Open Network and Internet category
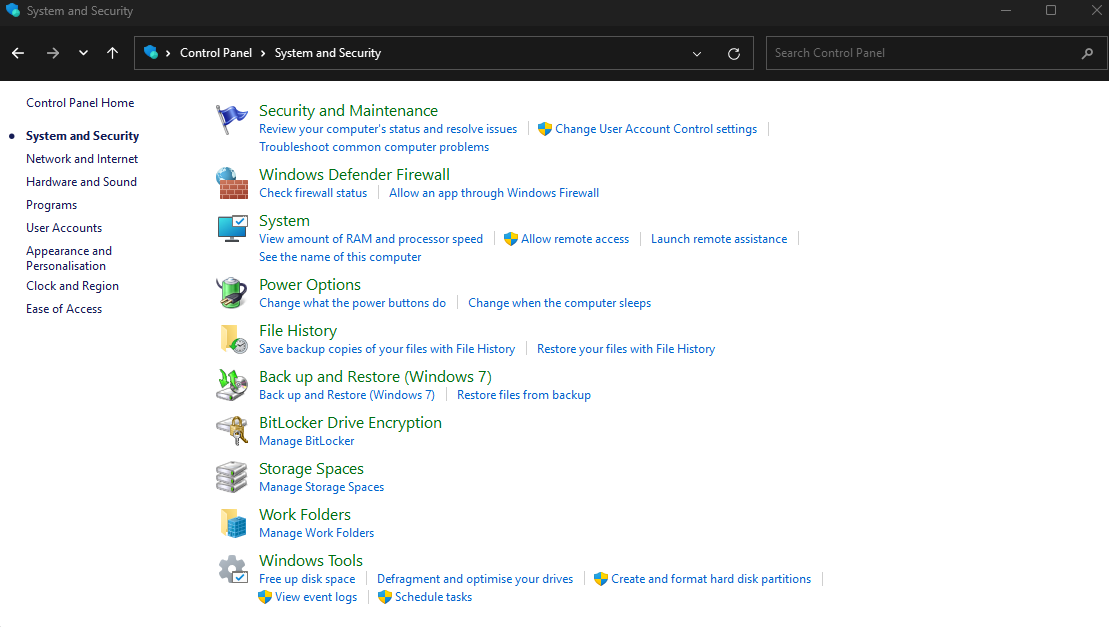This screenshot has width=1109, height=627. point(82,159)
